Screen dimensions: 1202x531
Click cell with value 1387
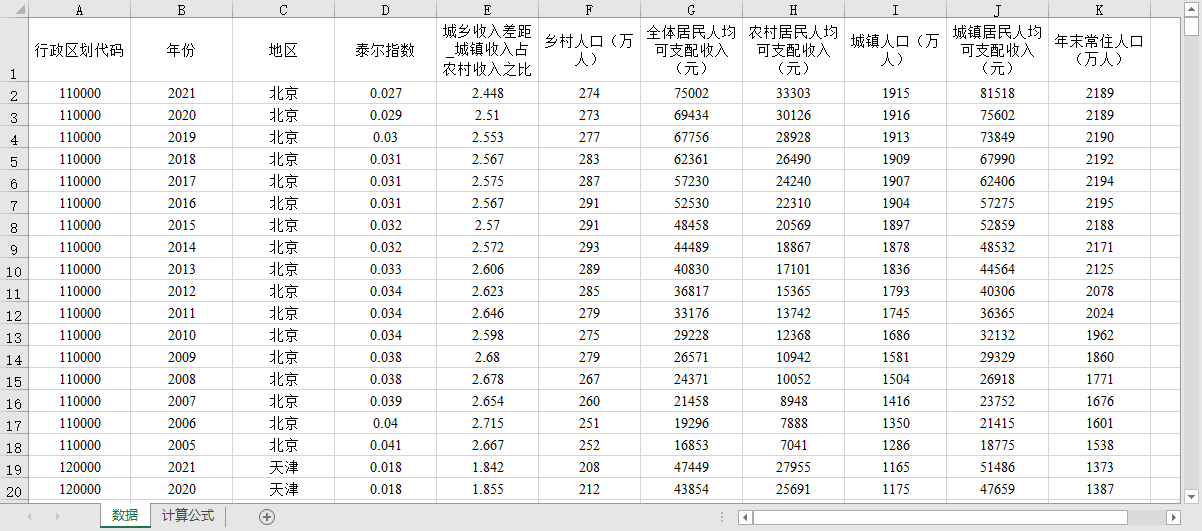tap(1099, 490)
